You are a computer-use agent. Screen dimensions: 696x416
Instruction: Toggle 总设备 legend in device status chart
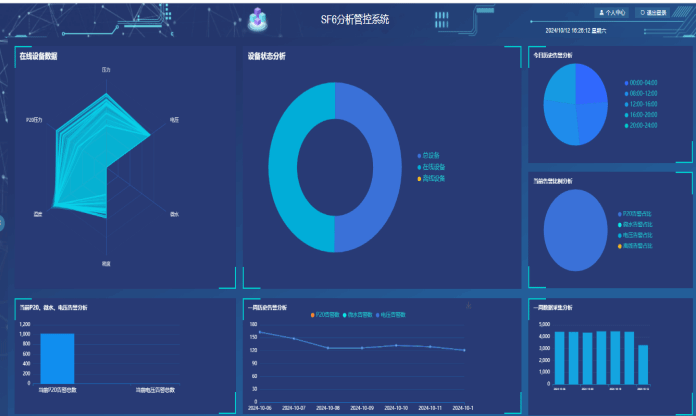[x=430, y=155]
